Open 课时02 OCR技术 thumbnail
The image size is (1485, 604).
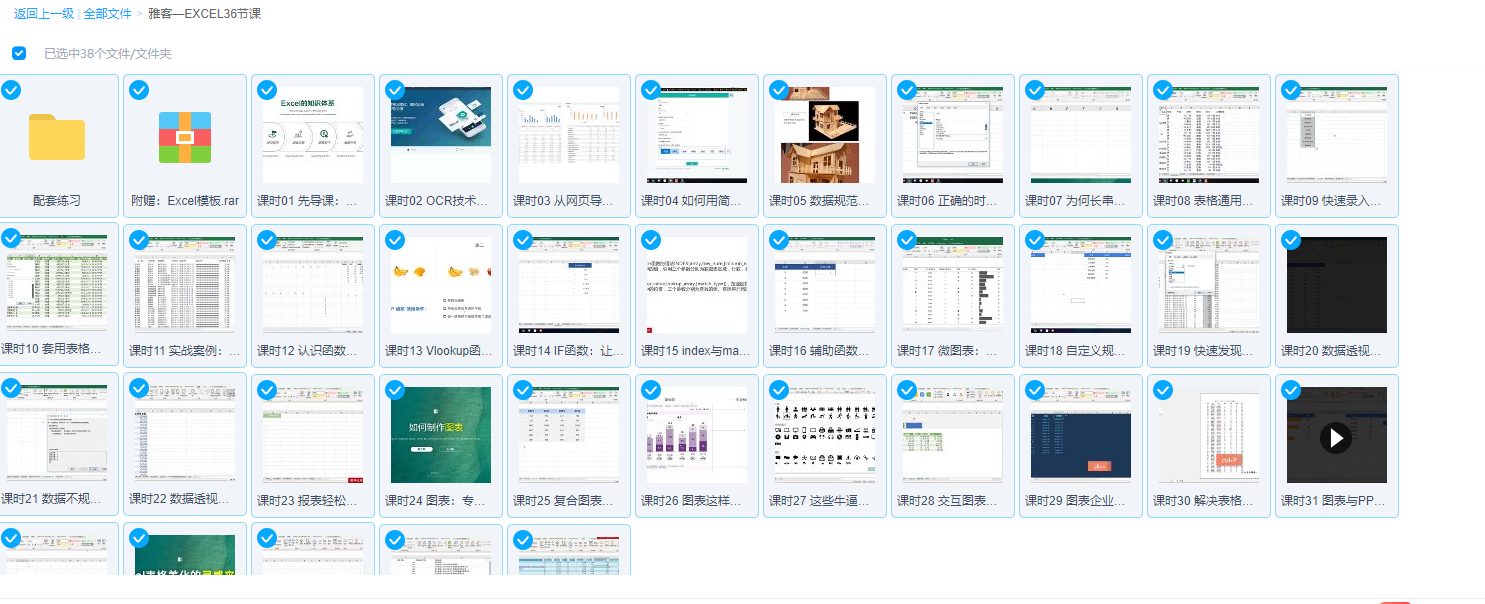tap(441, 134)
